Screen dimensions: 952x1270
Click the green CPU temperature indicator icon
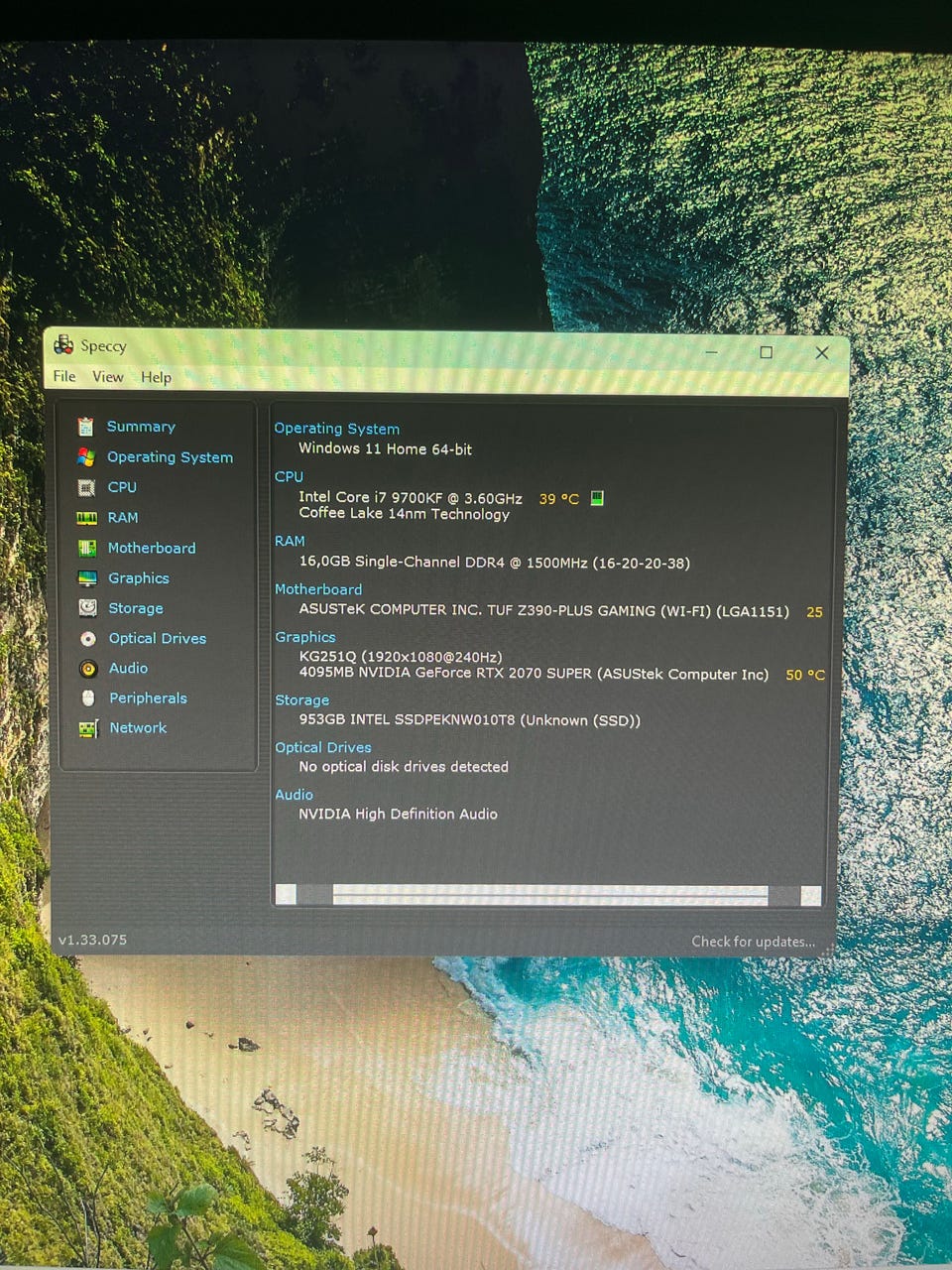point(597,498)
